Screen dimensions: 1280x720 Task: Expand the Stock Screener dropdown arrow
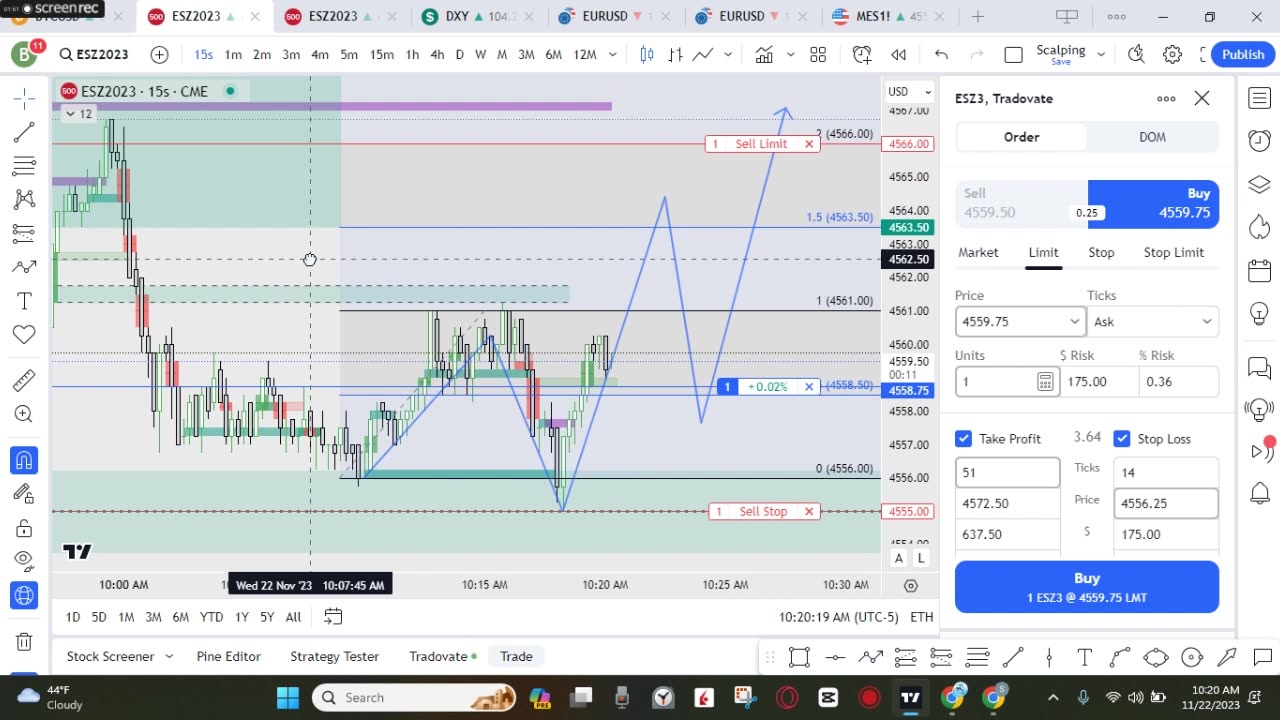pyautogui.click(x=169, y=657)
